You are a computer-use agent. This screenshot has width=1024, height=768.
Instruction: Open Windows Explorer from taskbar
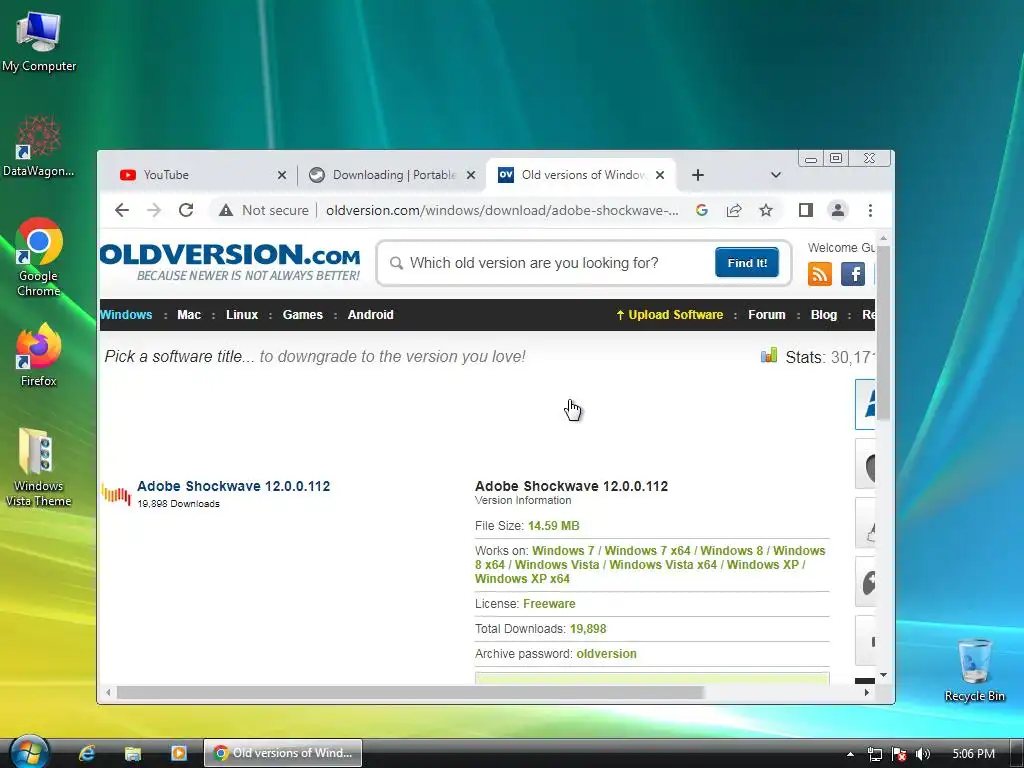(133, 753)
